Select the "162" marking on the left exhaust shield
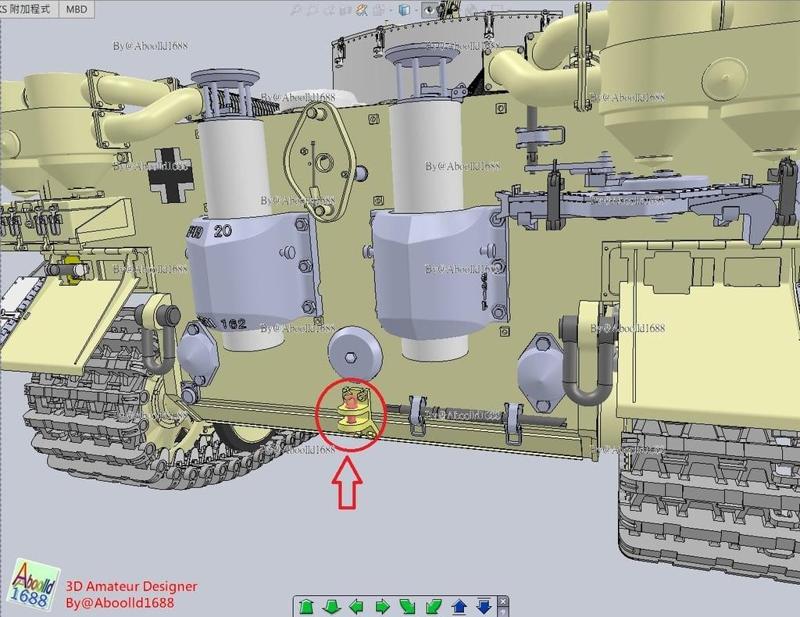Image resolution: width=800 pixels, height=617 pixels. [233, 324]
